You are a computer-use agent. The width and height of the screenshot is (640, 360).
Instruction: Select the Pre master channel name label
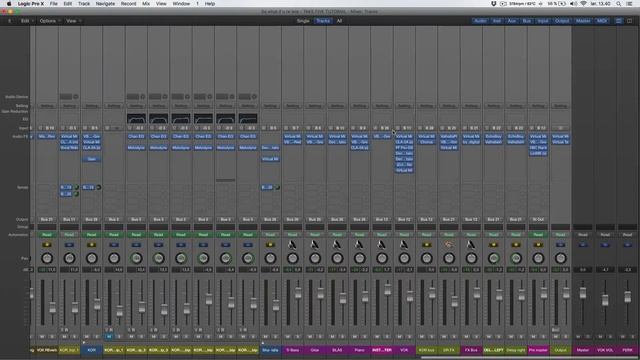(538, 350)
